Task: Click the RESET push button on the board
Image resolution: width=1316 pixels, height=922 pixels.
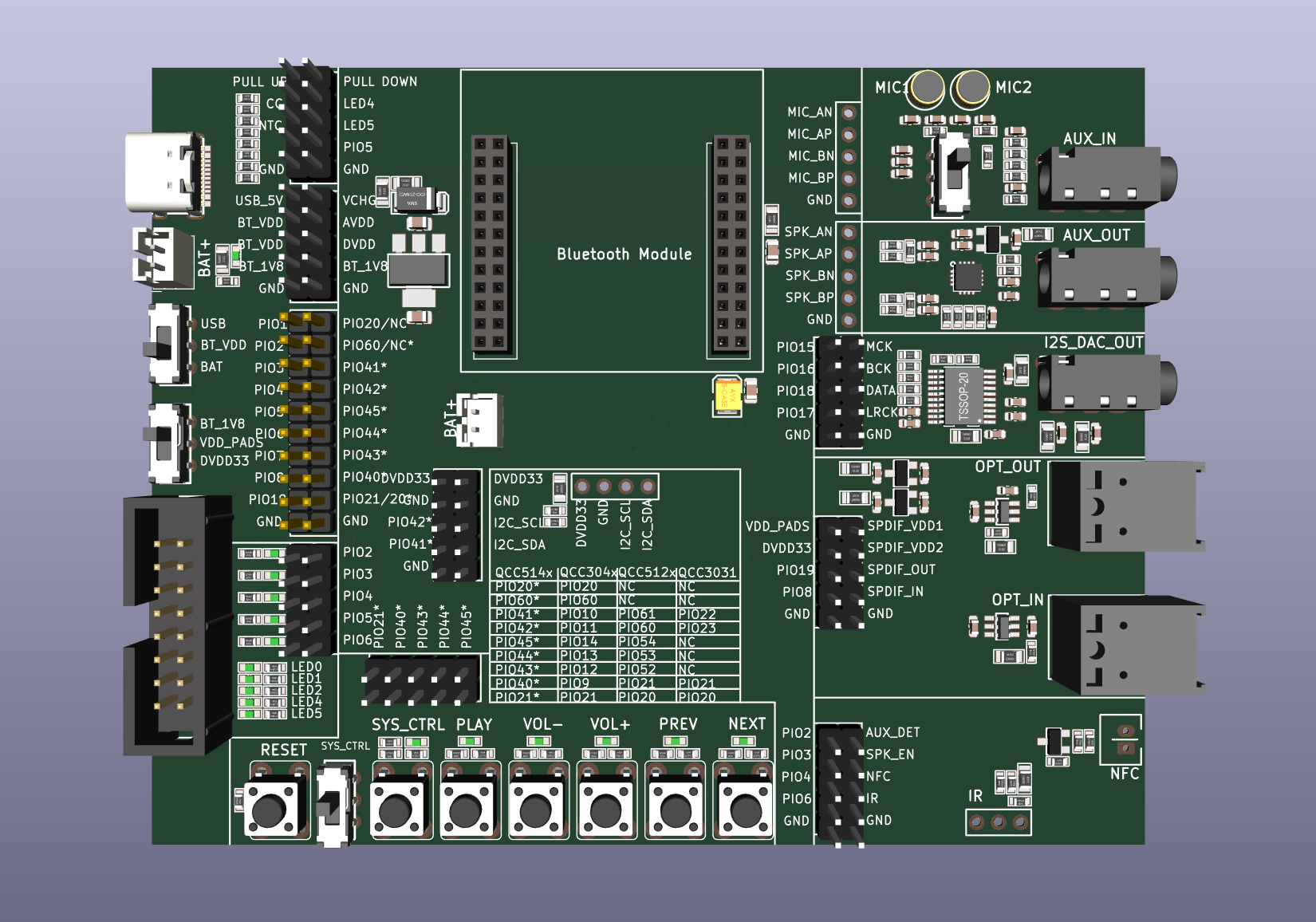Action: tap(276, 810)
